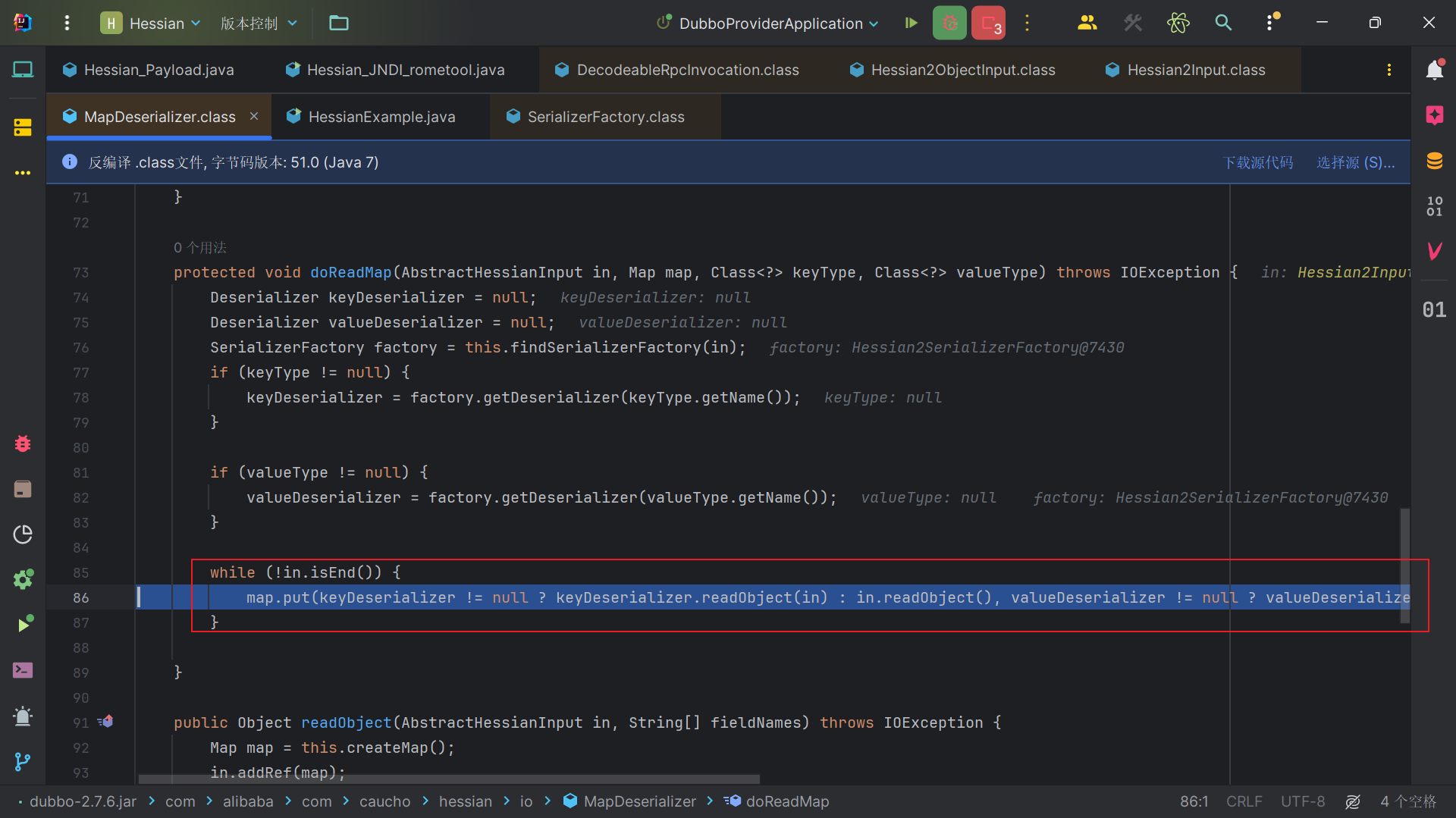Open the Structure tool window icon
The width and height of the screenshot is (1456, 818).
[23, 127]
